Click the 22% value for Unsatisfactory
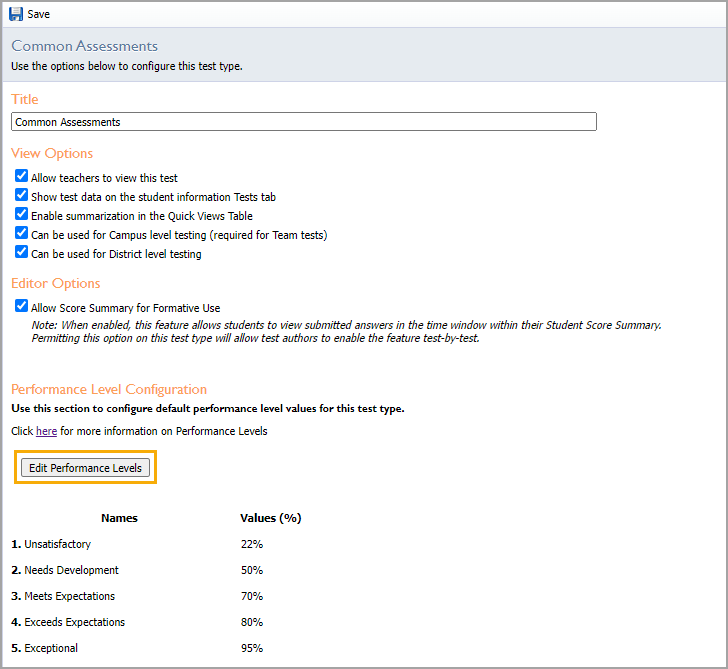 (252, 544)
